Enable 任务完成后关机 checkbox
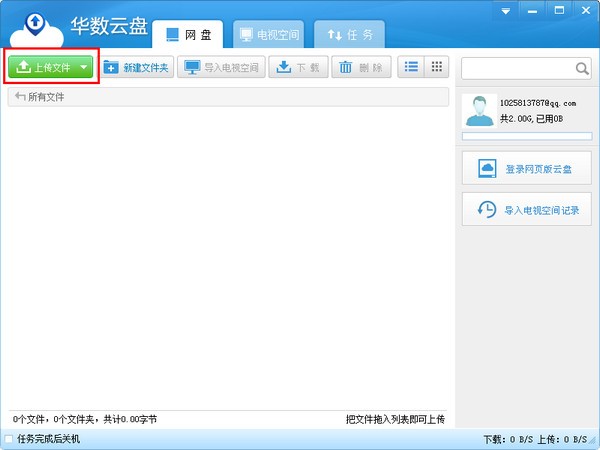The width and height of the screenshot is (600, 450). click(9, 439)
